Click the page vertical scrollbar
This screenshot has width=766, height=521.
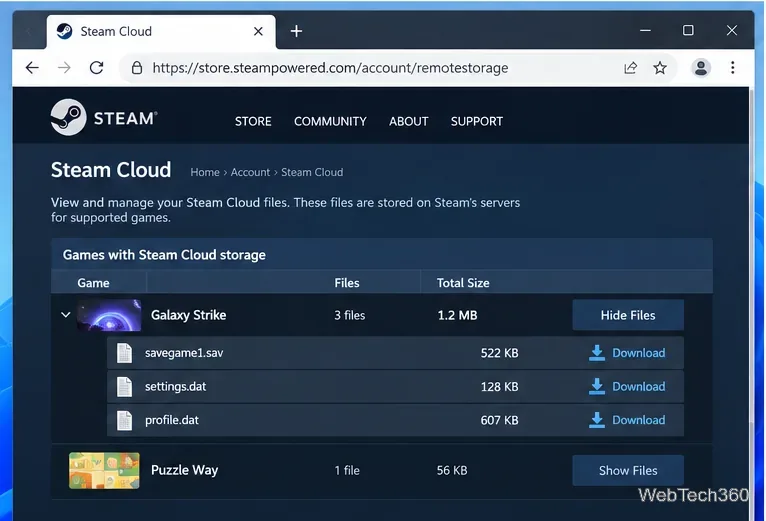[752, 254]
